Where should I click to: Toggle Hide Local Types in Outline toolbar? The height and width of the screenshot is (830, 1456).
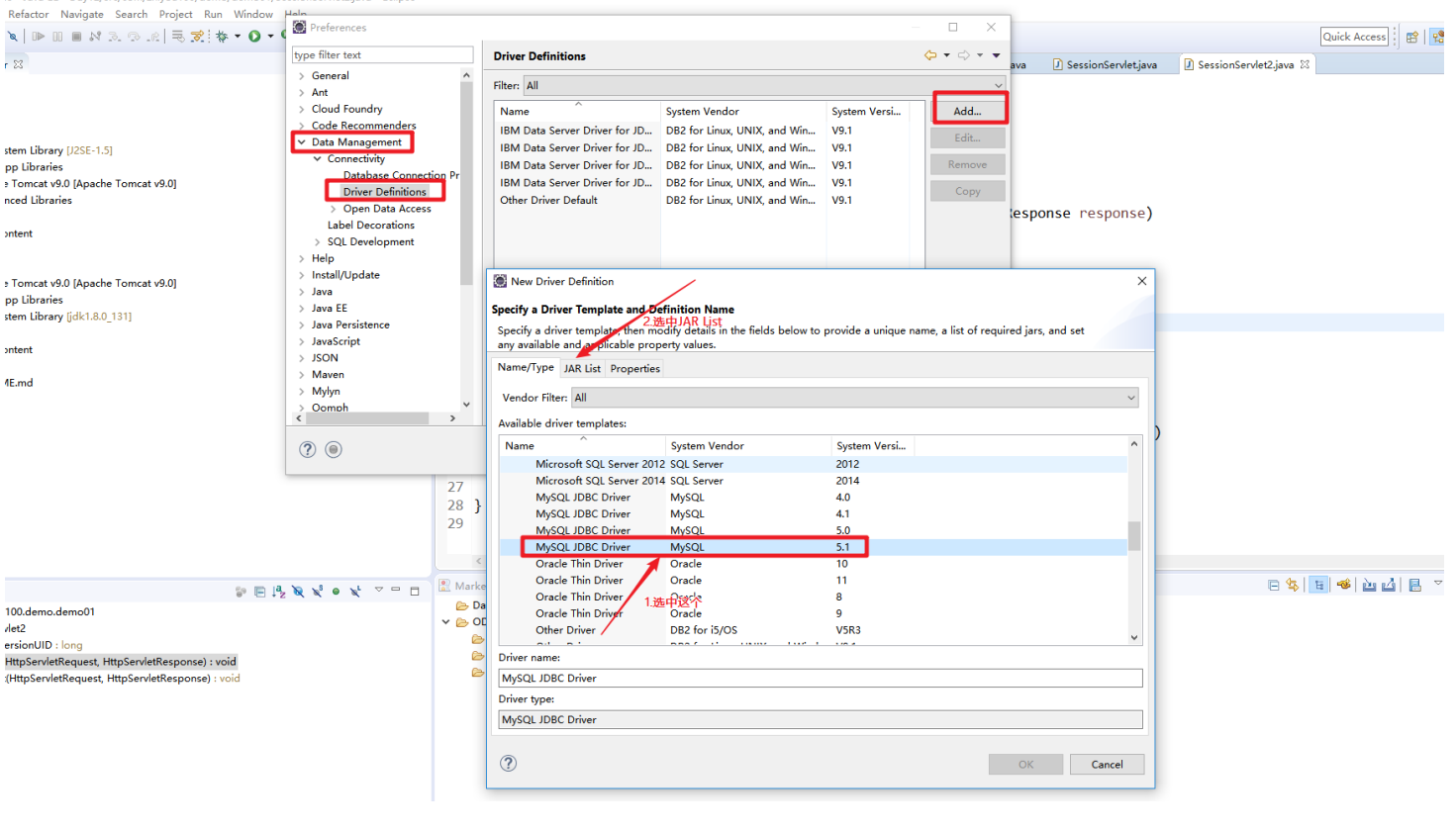355,592
